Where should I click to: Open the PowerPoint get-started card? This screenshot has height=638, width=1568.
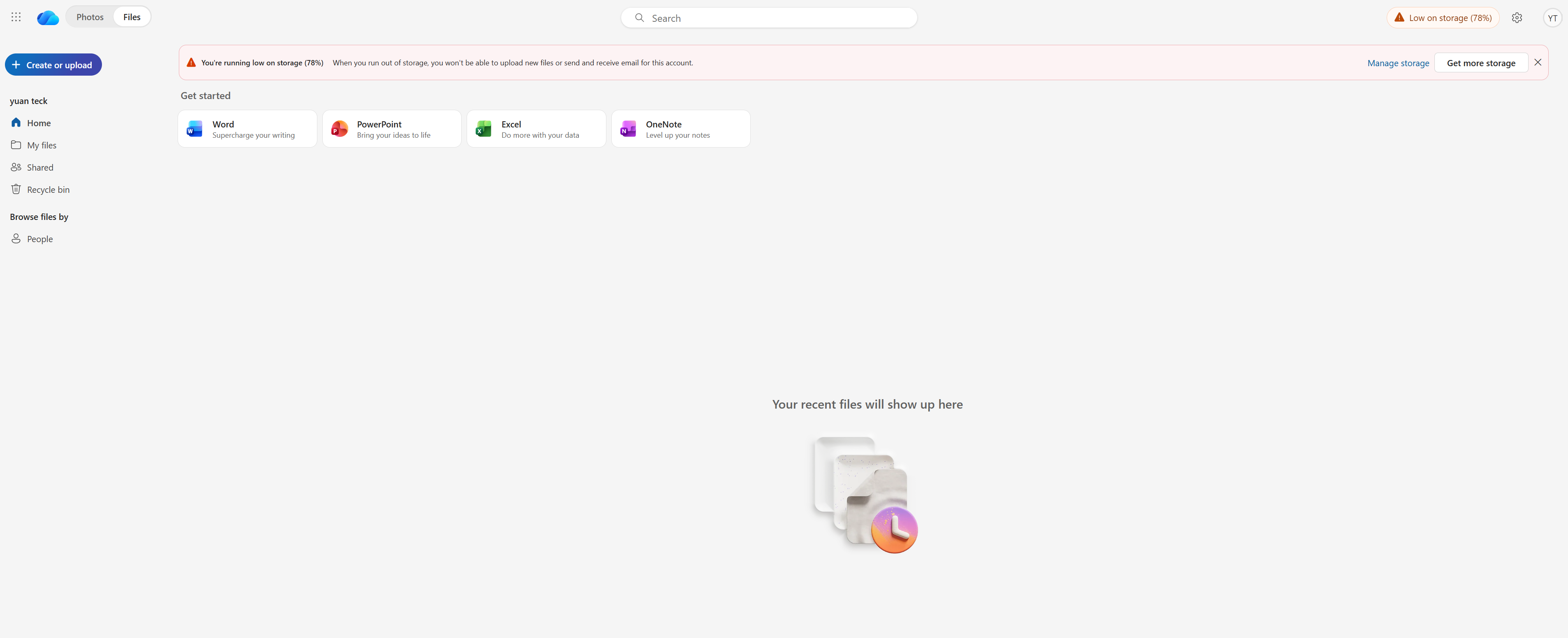(x=391, y=128)
